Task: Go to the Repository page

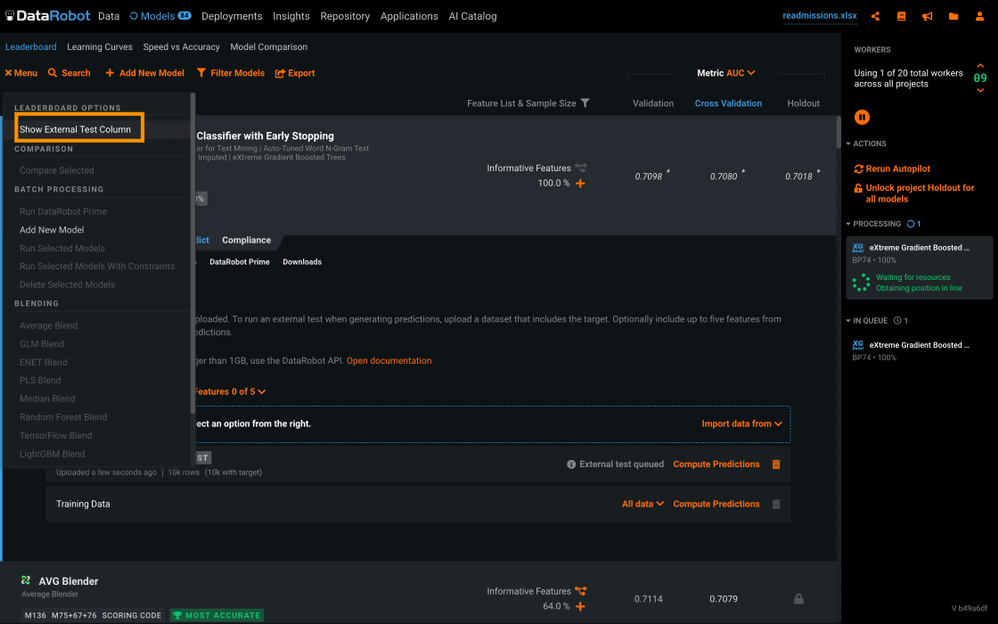Action: click(345, 17)
